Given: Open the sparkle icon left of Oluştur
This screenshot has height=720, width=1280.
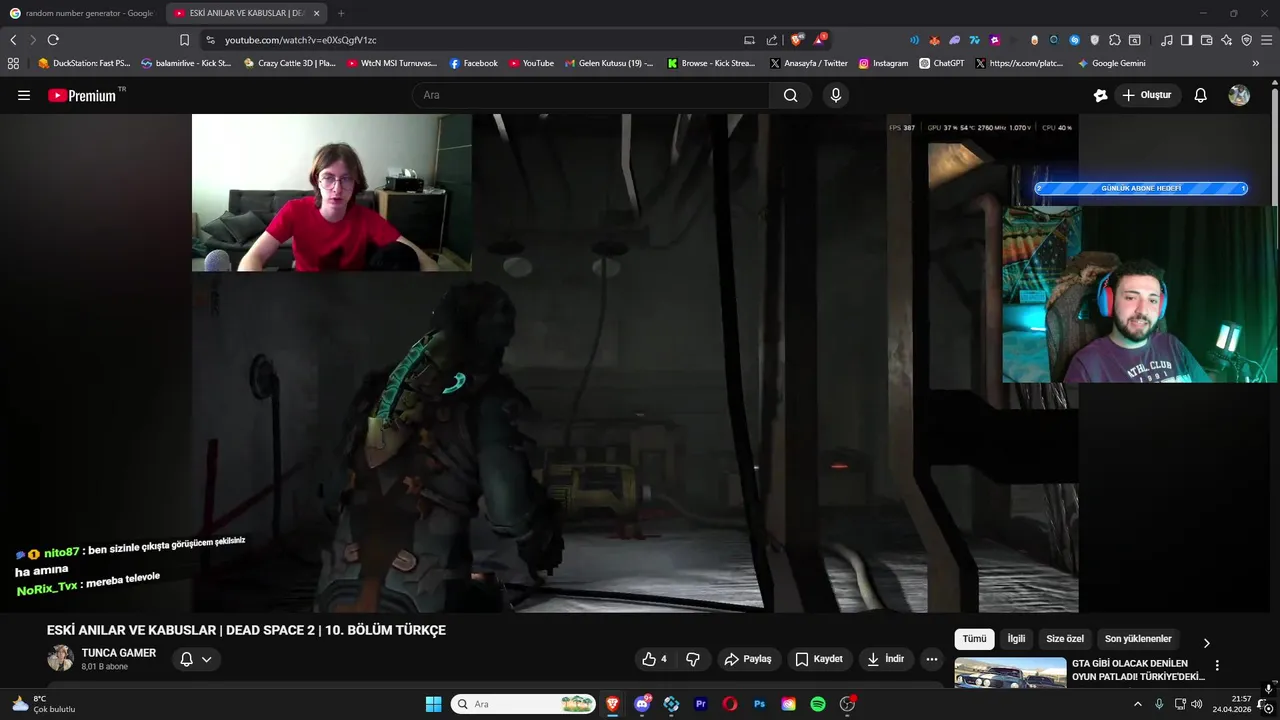Looking at the screenshot, I should [x=1100, y=95].
